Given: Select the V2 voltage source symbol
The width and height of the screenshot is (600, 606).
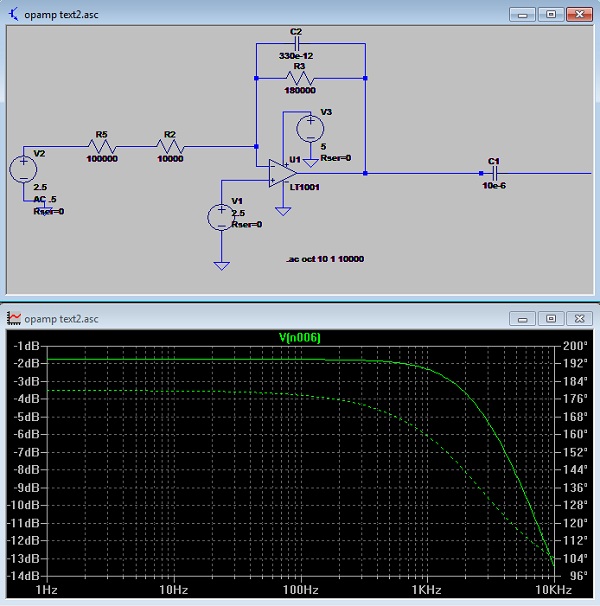Looking at the screenshot, I should pyautogui.click(x=24, y=168).
